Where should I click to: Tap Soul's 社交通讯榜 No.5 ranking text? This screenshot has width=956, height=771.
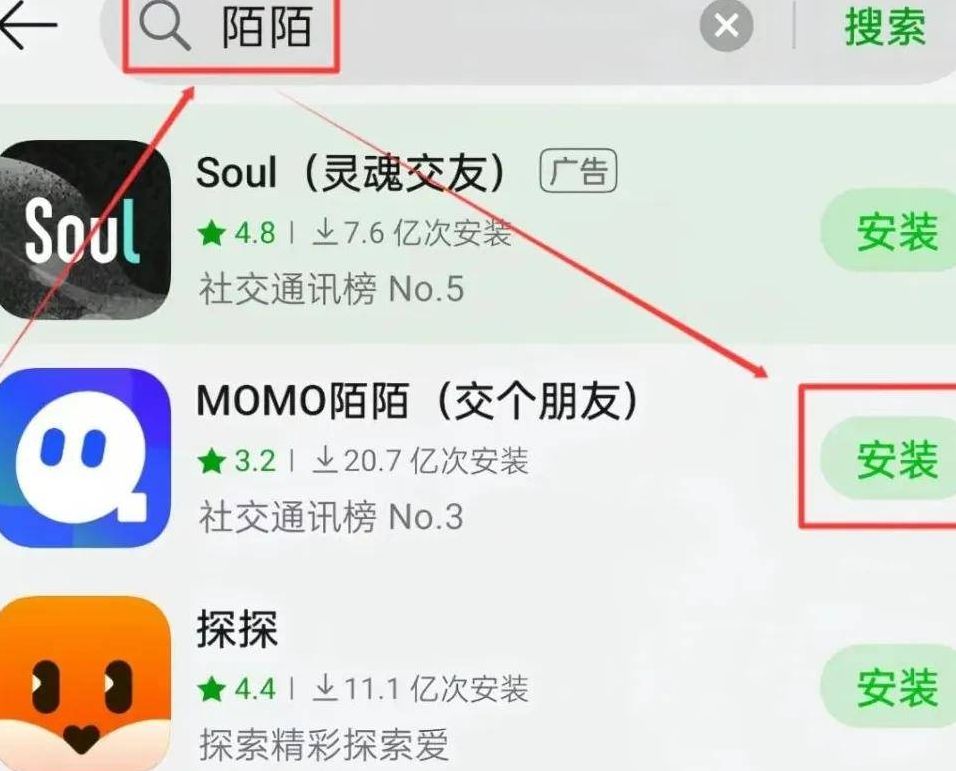pos(331,288)
